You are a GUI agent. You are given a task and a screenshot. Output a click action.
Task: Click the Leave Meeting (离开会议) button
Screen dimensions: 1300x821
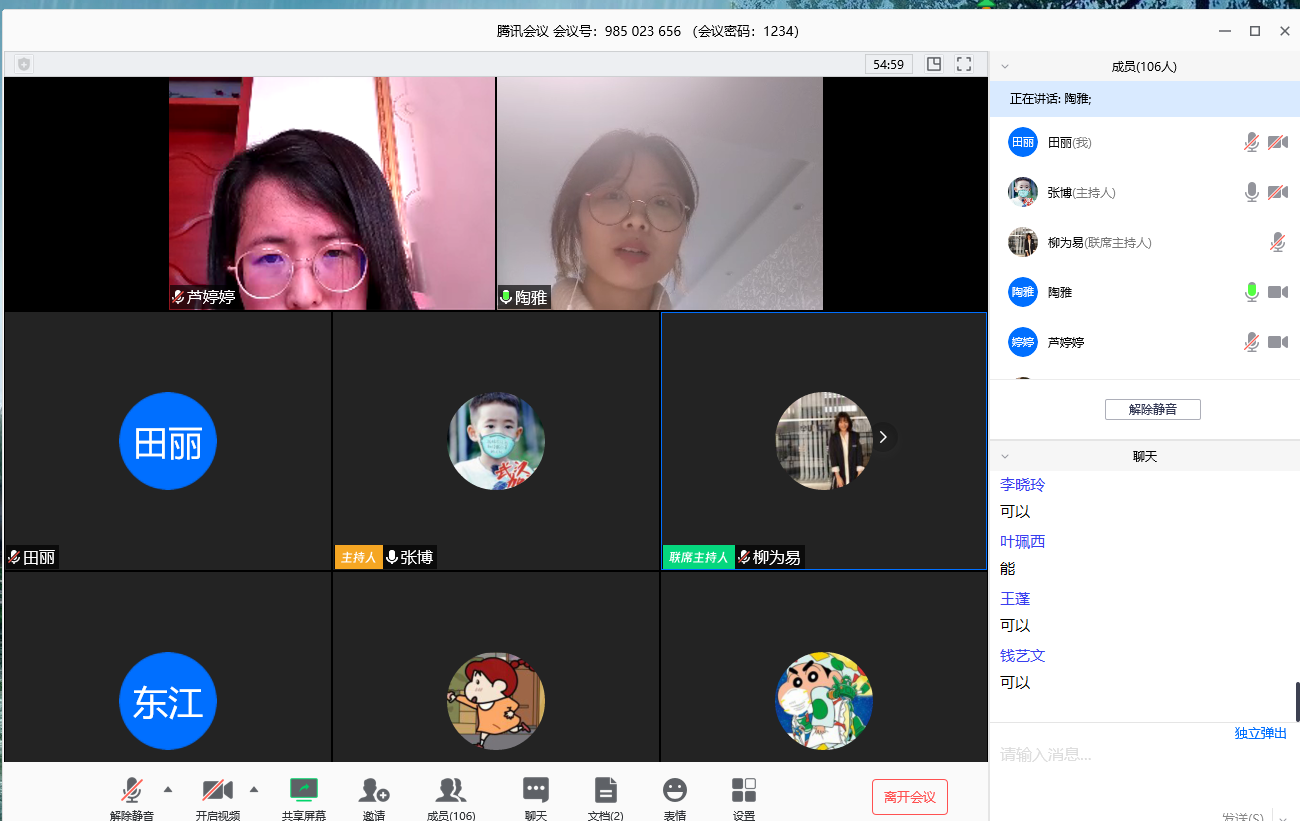coord(909,797)
